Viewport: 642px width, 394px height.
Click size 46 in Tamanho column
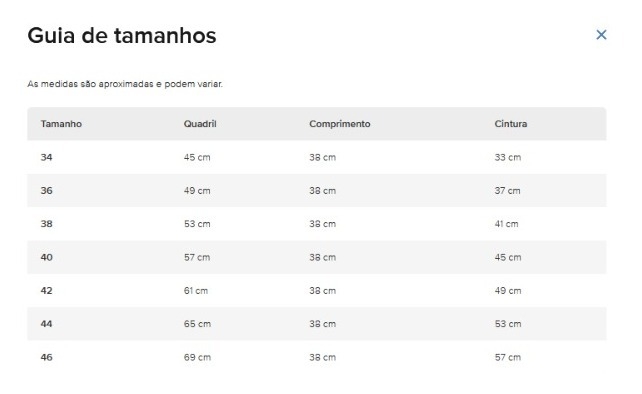[x=46, y=357]
